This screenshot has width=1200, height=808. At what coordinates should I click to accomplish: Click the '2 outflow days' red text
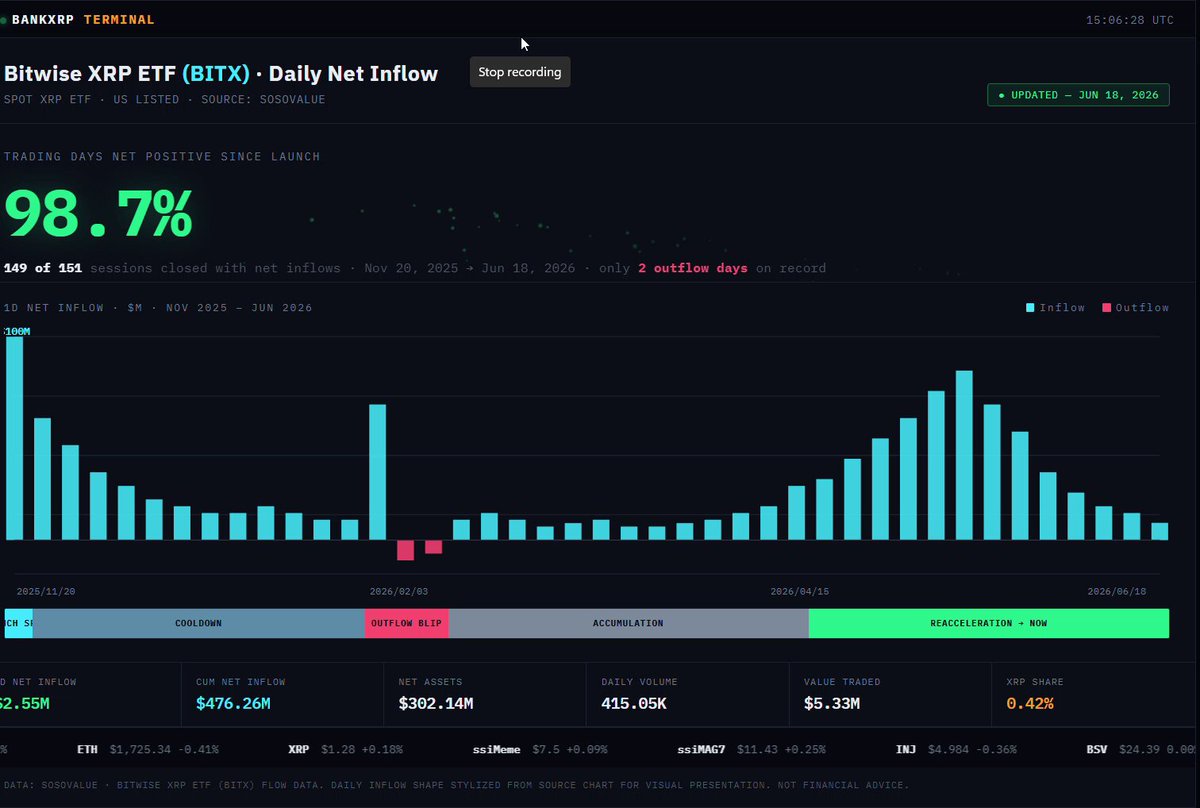point(692,268)
